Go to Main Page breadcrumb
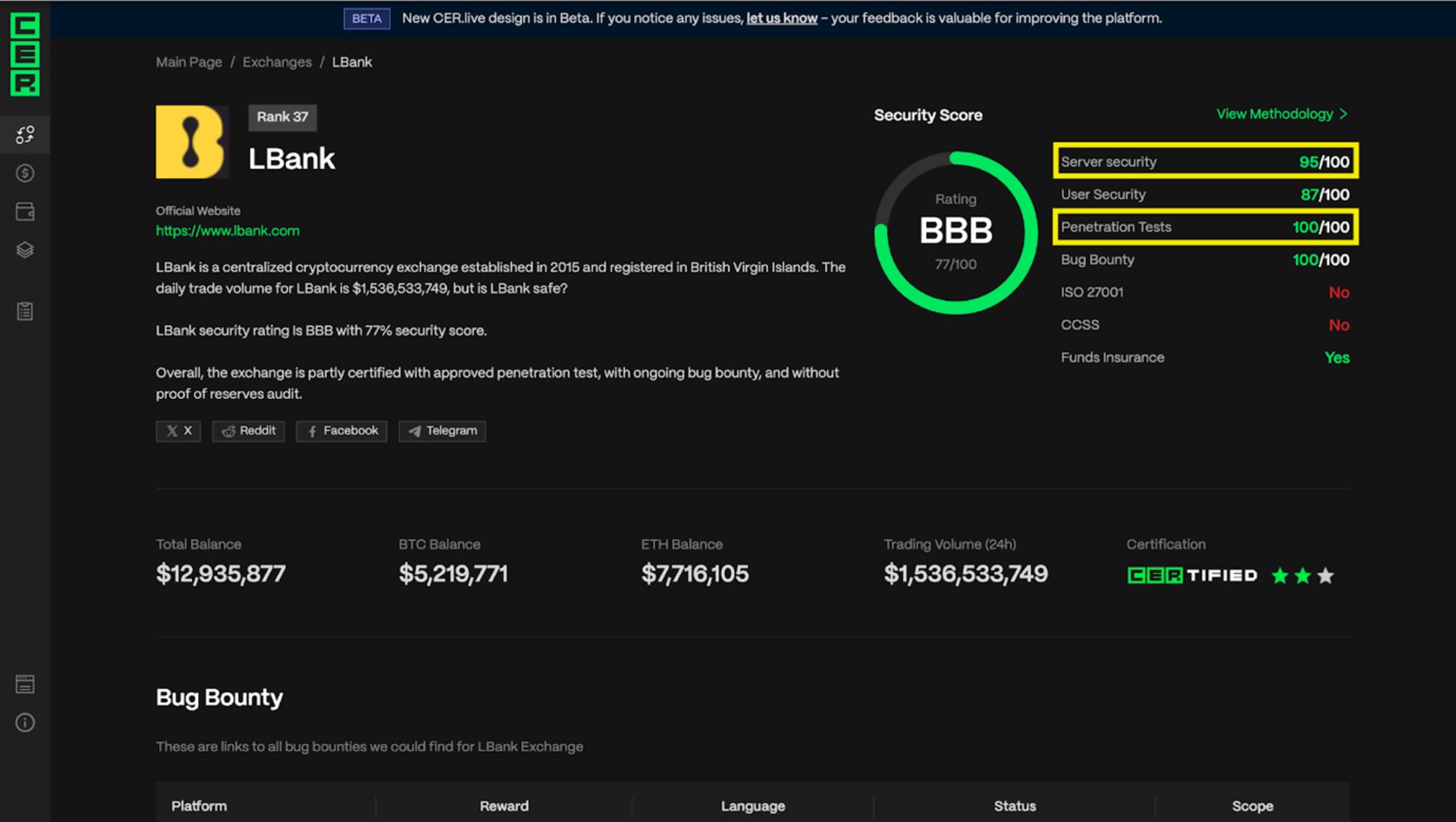1456x822 pixels. click(x=189, y=62)
